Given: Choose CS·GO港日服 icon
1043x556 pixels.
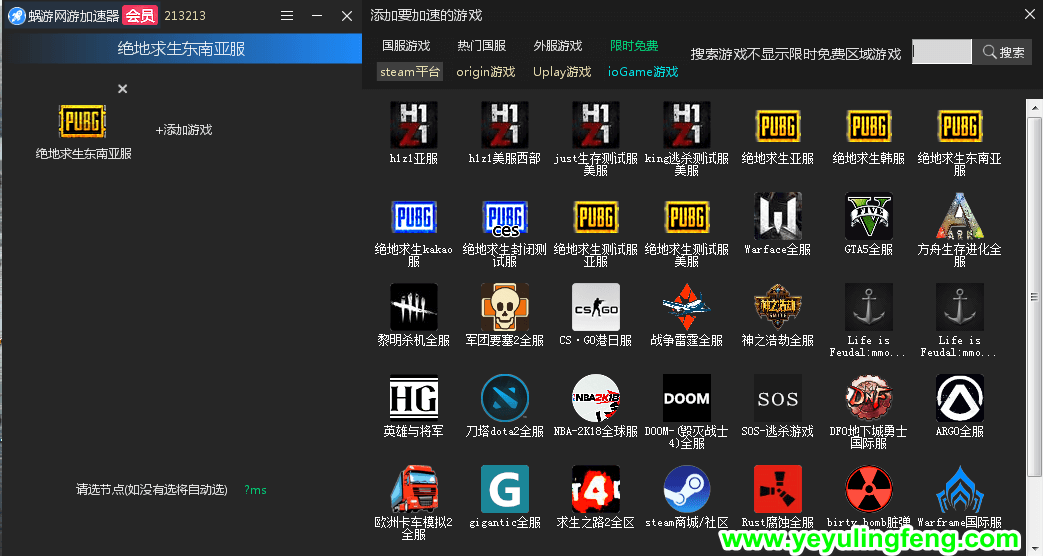Looking at the screenshot, I should tap(596, 307).
